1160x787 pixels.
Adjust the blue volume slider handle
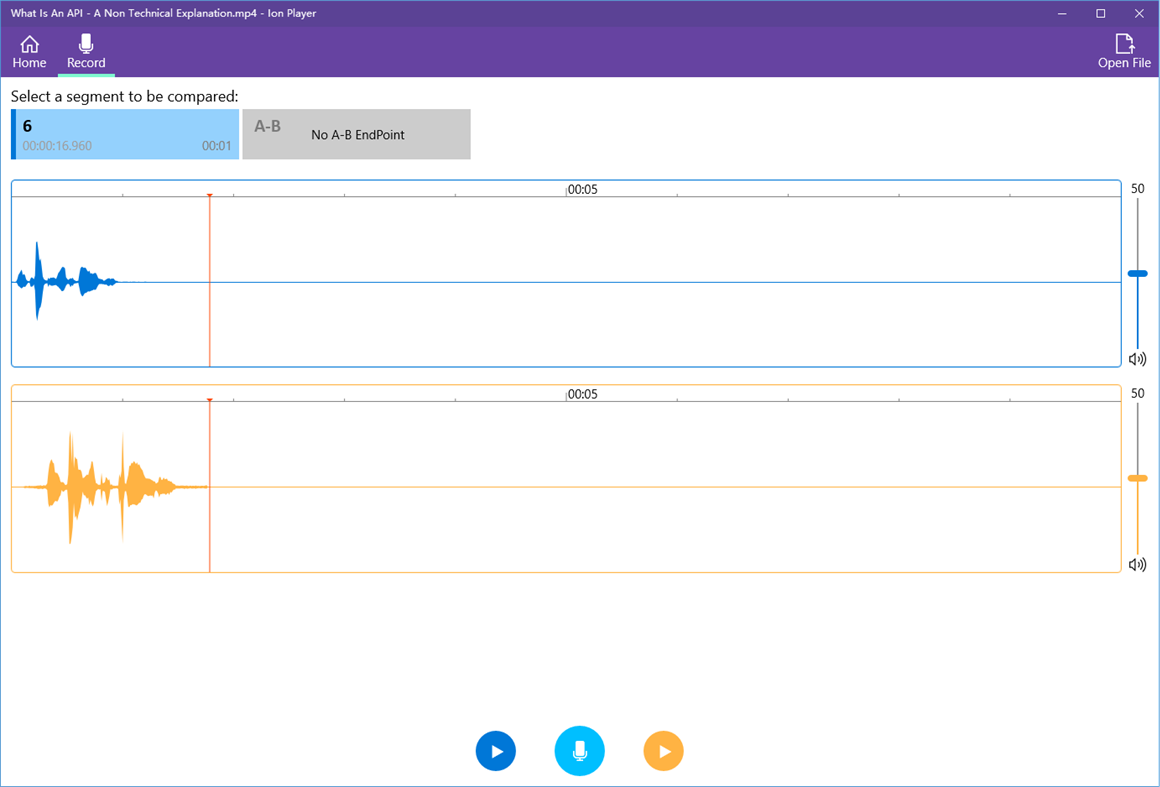click(1138, 274)
